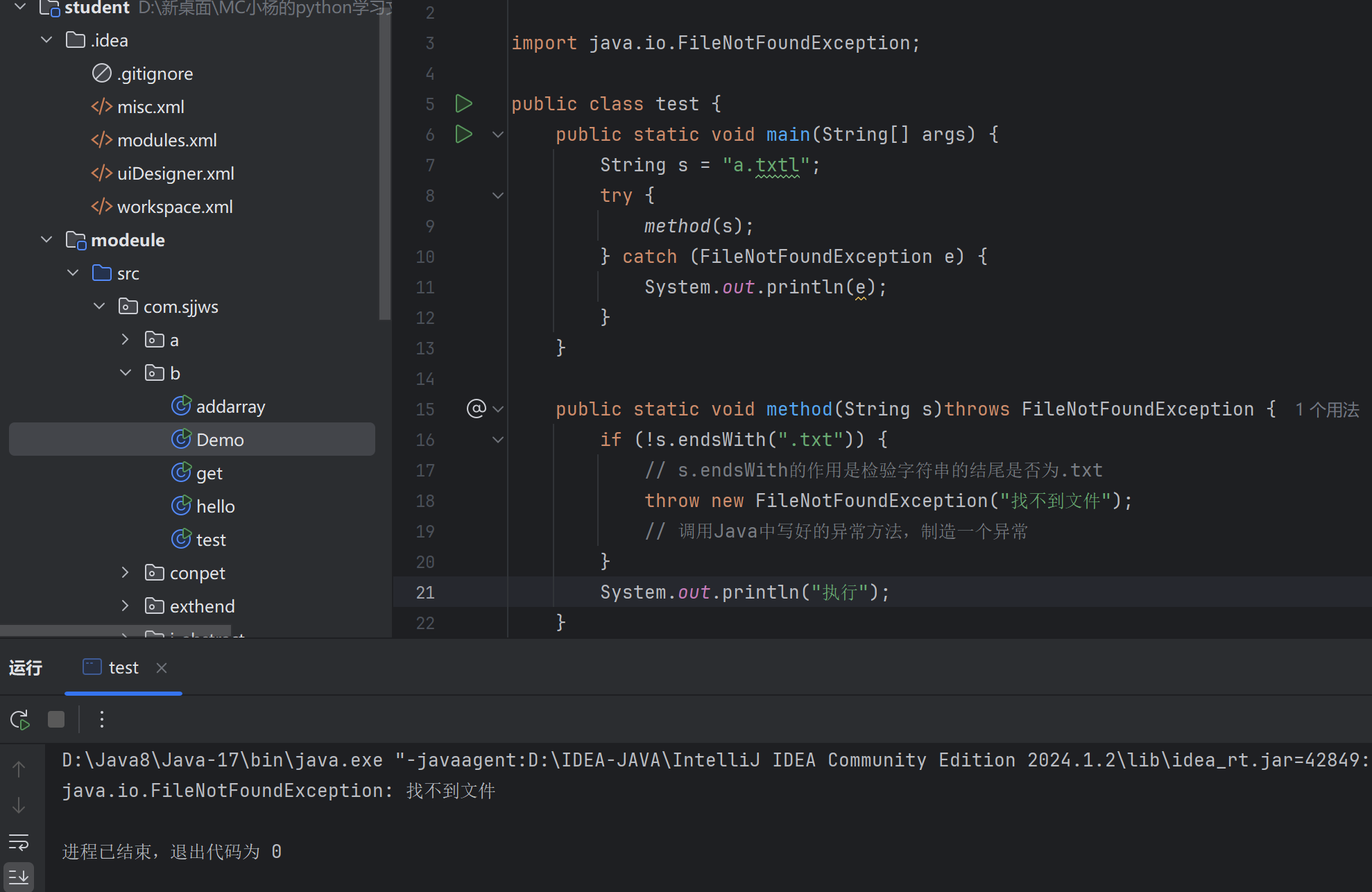Screen dimensions: 1372x892
Task: Click the rerun 'test' icon
Action: [20, 720]
